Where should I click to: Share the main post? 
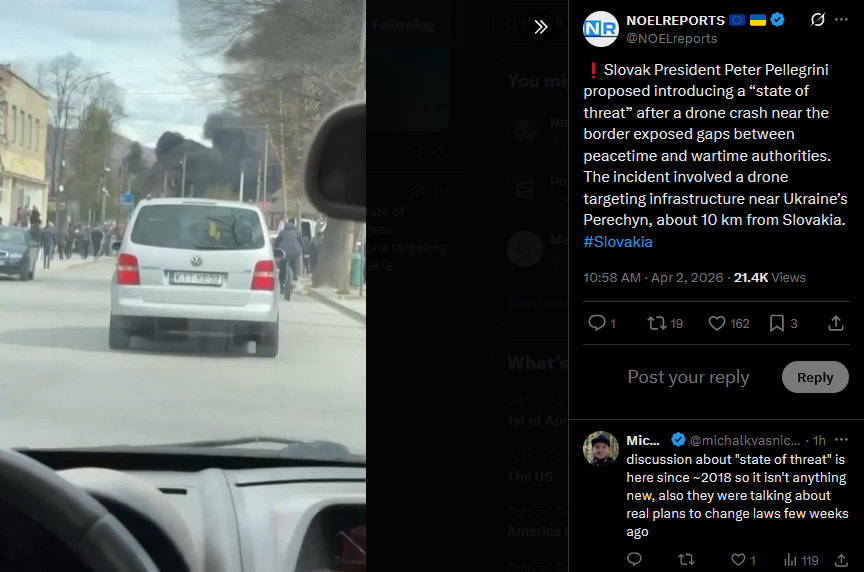[x=836, y=323]
